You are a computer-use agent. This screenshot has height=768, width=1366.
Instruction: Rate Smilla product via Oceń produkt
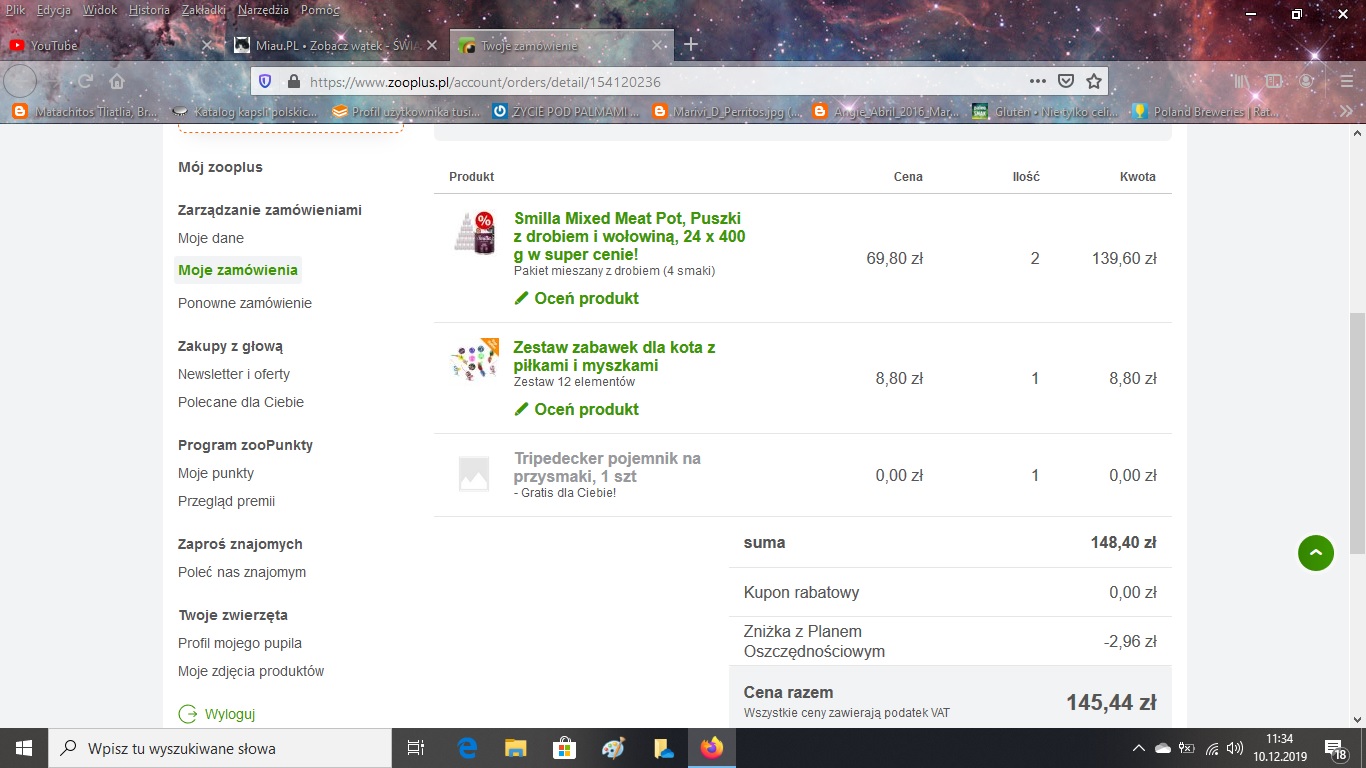click(576, 298)
